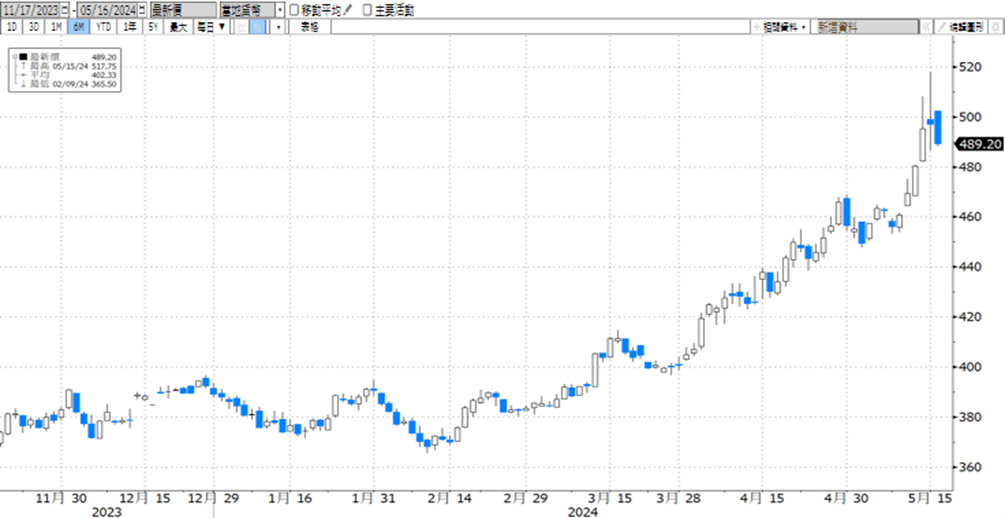The height and width of the screenshot is (518, 1005).
Task: Click the 489.20 last price axis label
Action: (979, 145)
